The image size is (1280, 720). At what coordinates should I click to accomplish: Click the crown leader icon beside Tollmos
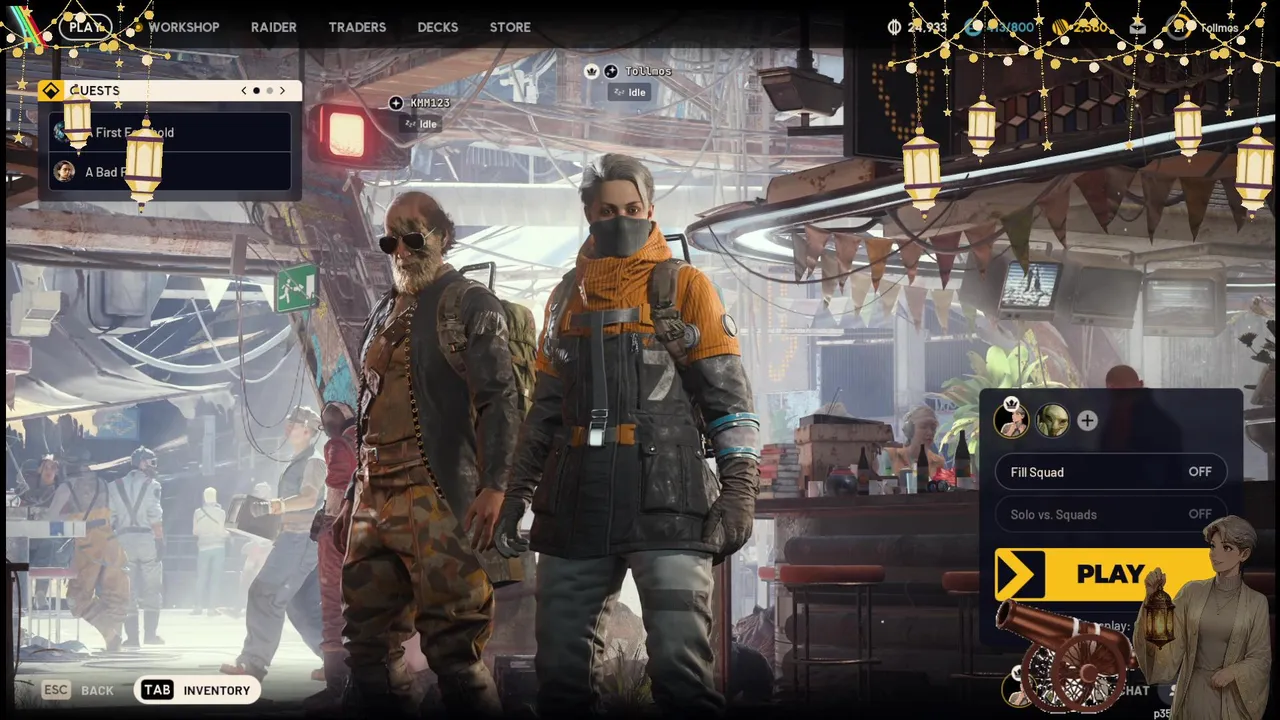pyautogui.click(x=591, y=71)
